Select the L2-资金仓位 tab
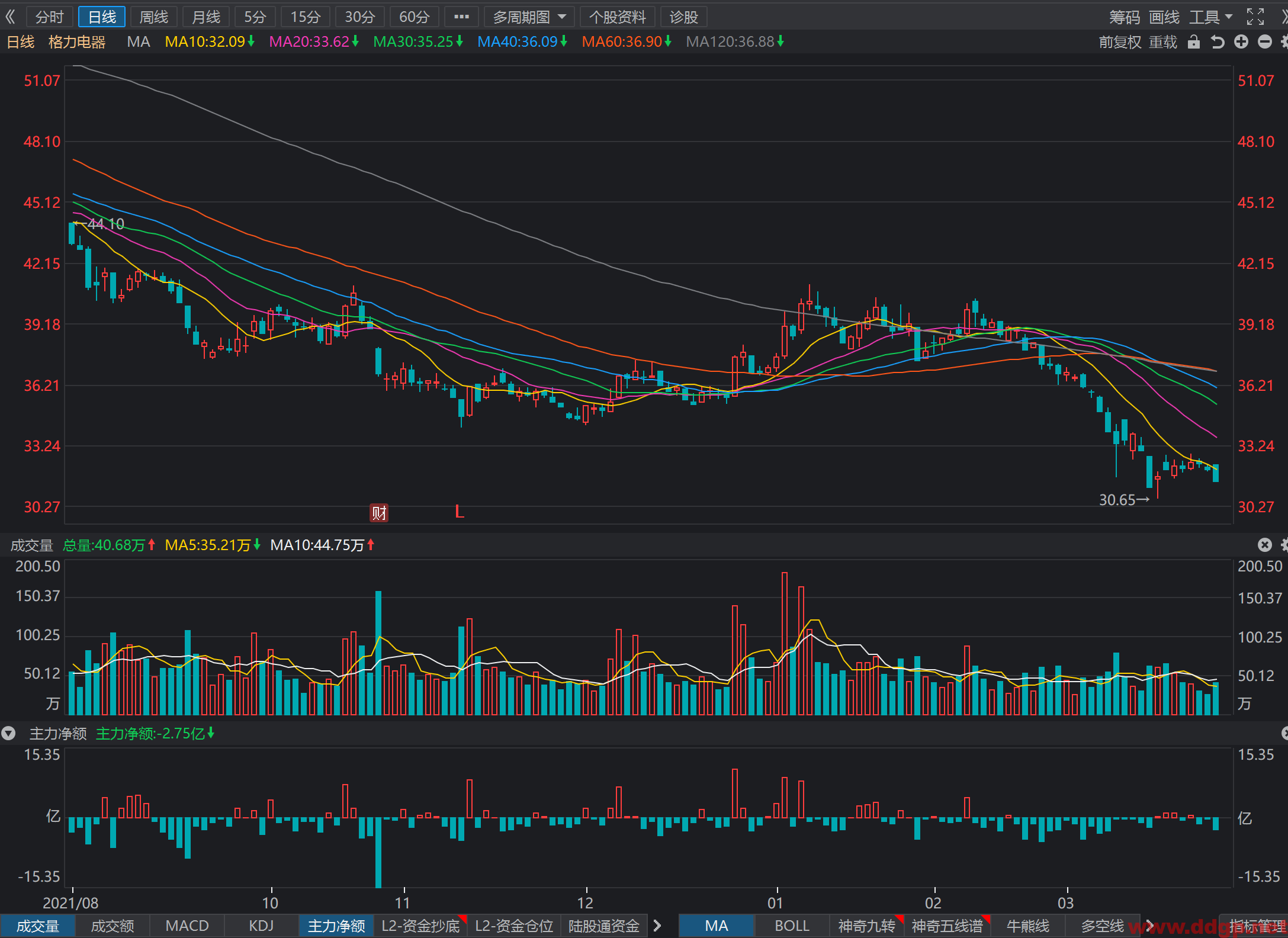 [x=514, y=926]
